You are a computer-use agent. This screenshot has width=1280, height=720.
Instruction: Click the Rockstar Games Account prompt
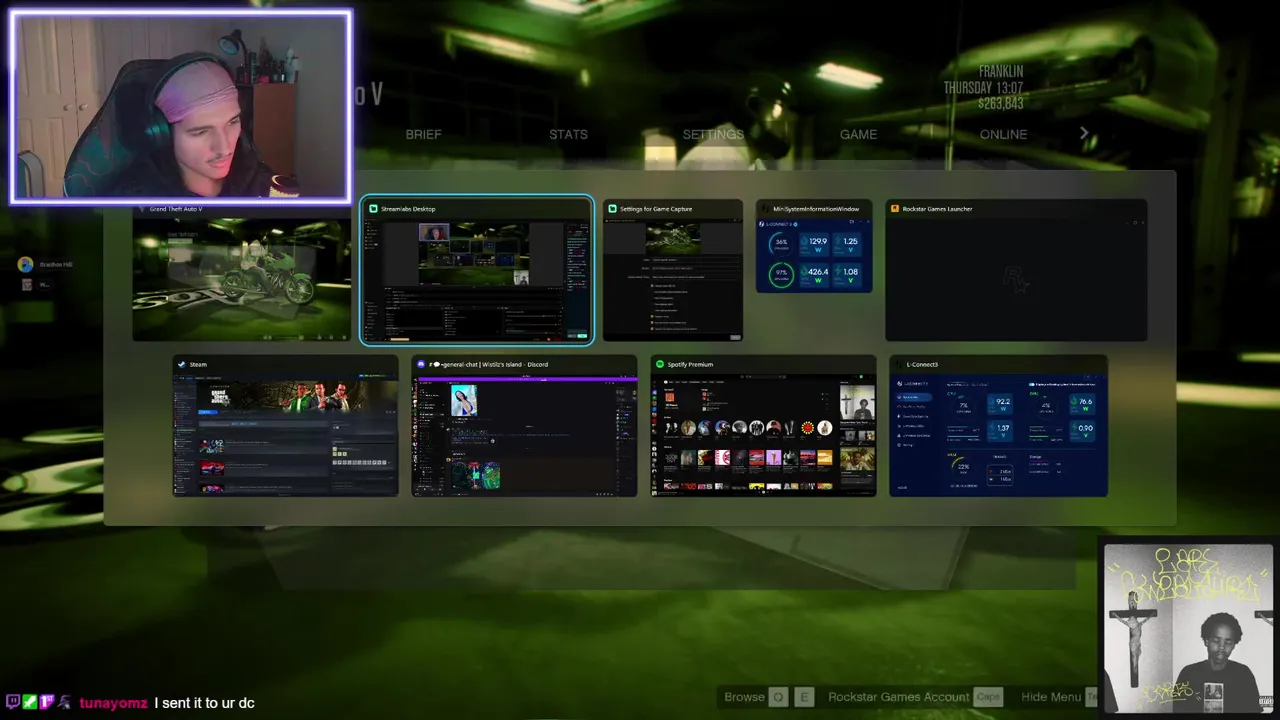click(x=899, y=697)
